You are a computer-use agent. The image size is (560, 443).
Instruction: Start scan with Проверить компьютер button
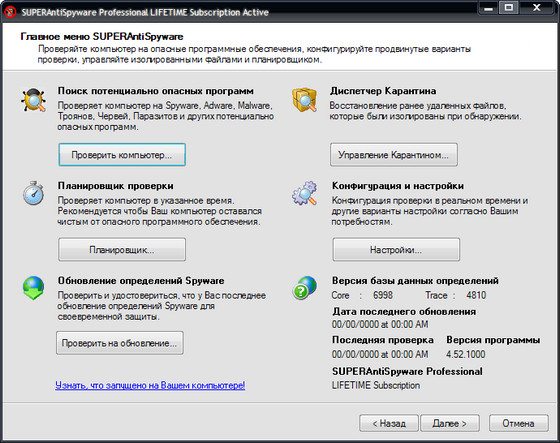(x=122, y=155)
